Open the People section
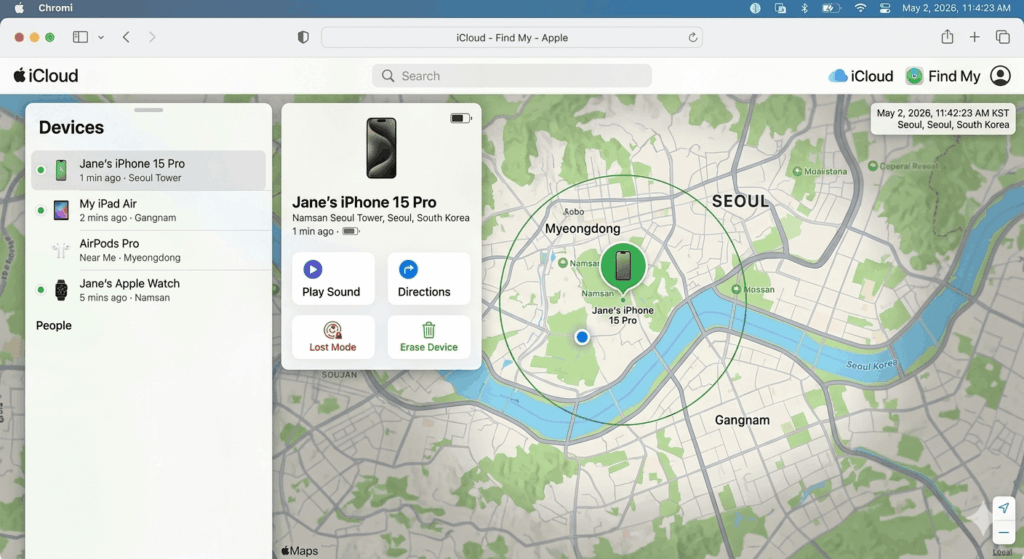 click(54, 325)
